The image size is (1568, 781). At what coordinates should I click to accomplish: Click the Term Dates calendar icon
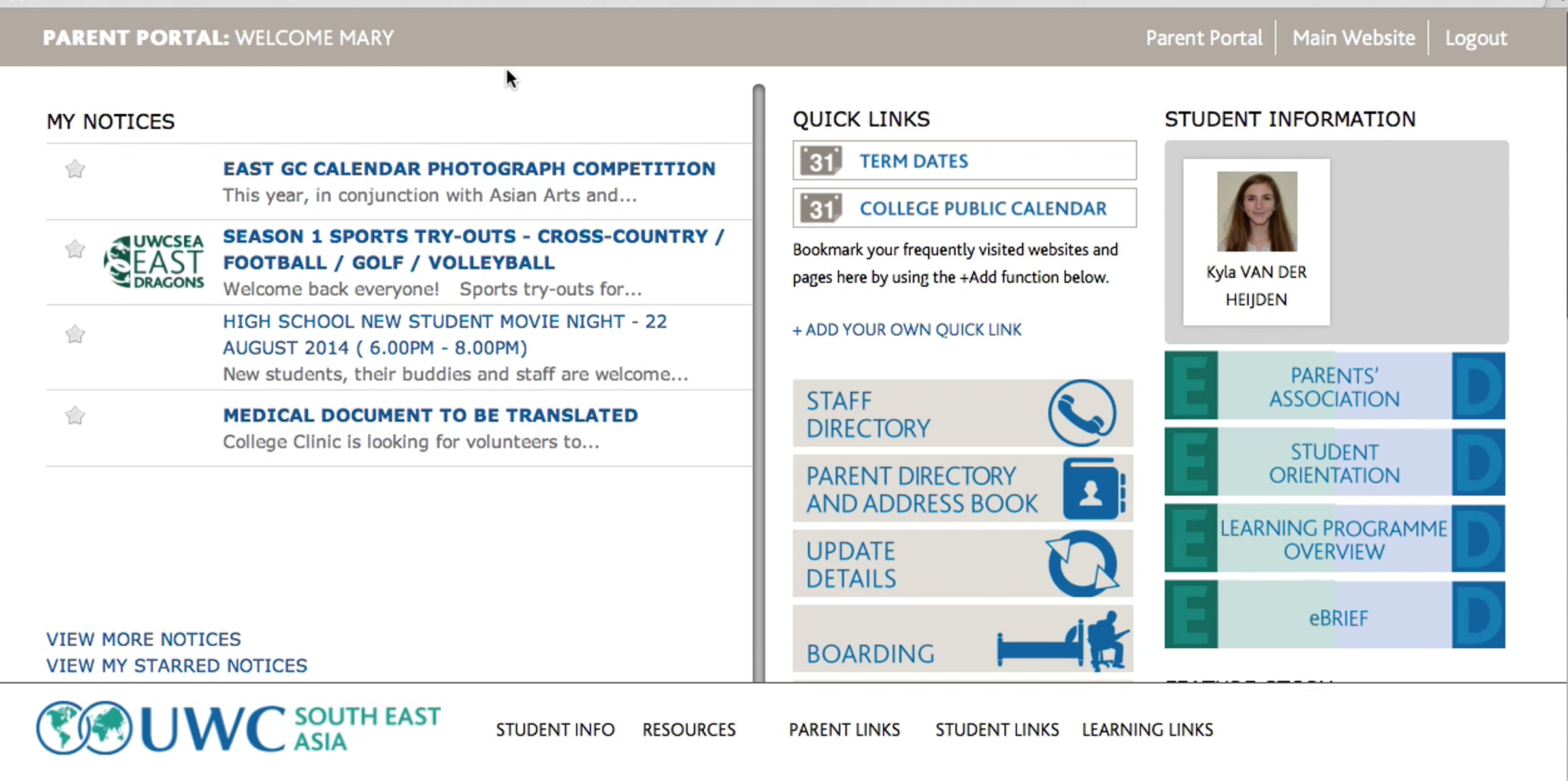point(821,161)
